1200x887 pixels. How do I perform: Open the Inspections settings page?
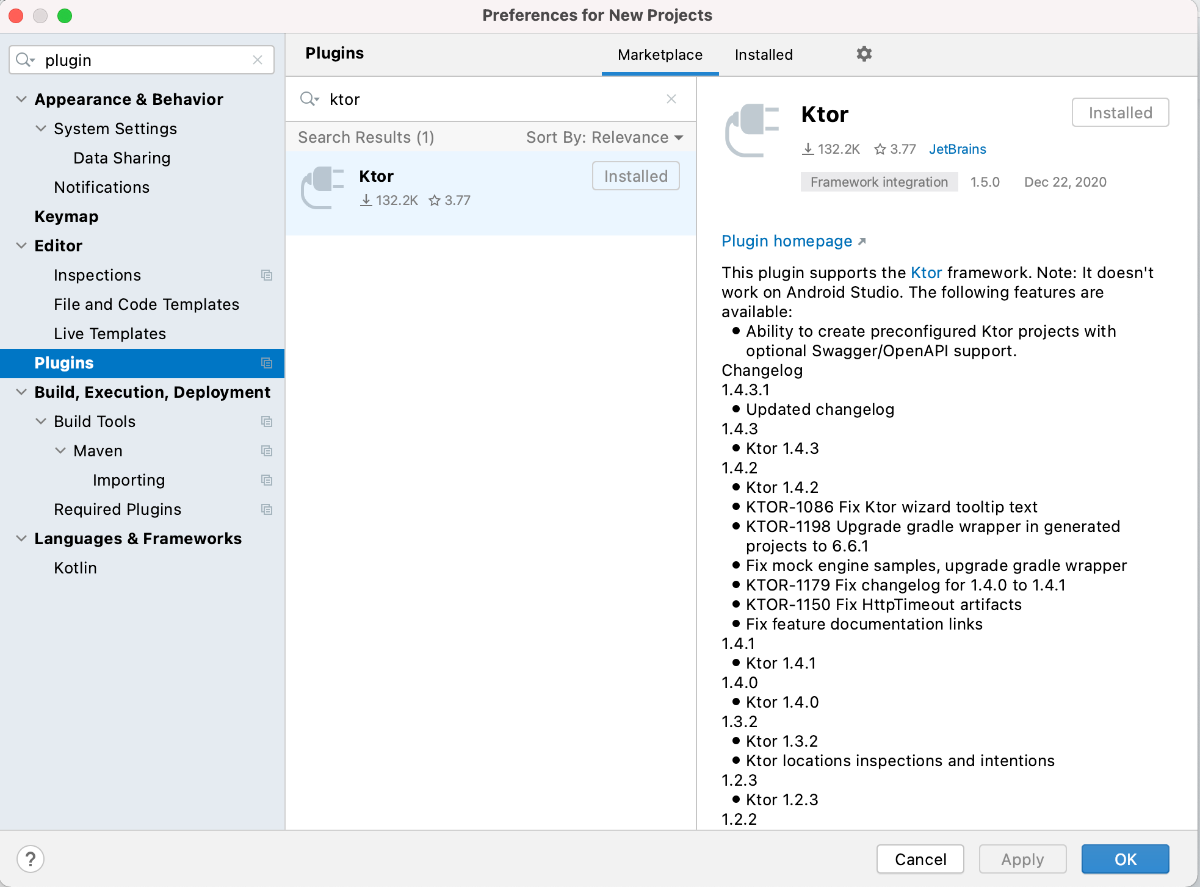pyautogui.click(x=97, y=275)
